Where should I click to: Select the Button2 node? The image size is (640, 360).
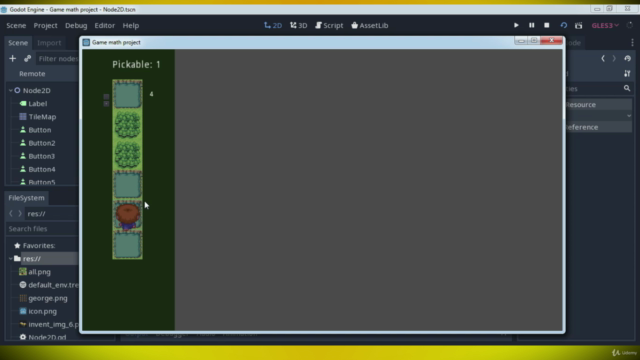(42, 143)
